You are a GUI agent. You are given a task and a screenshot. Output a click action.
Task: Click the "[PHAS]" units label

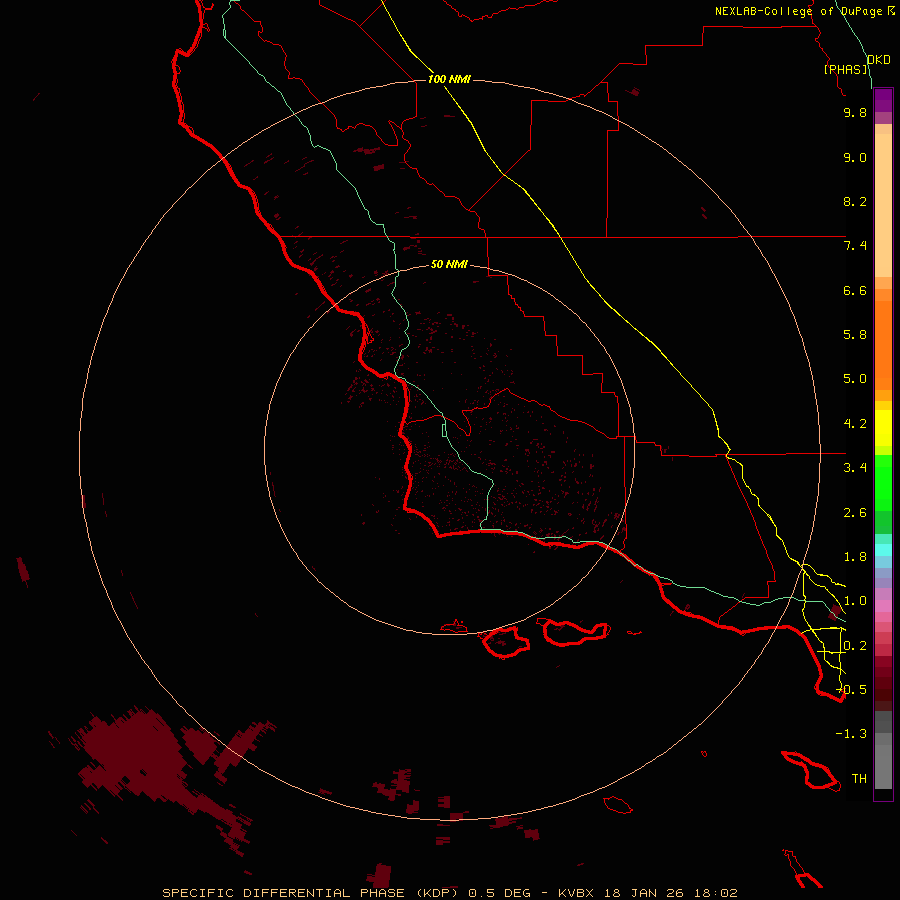coord(846,69)
